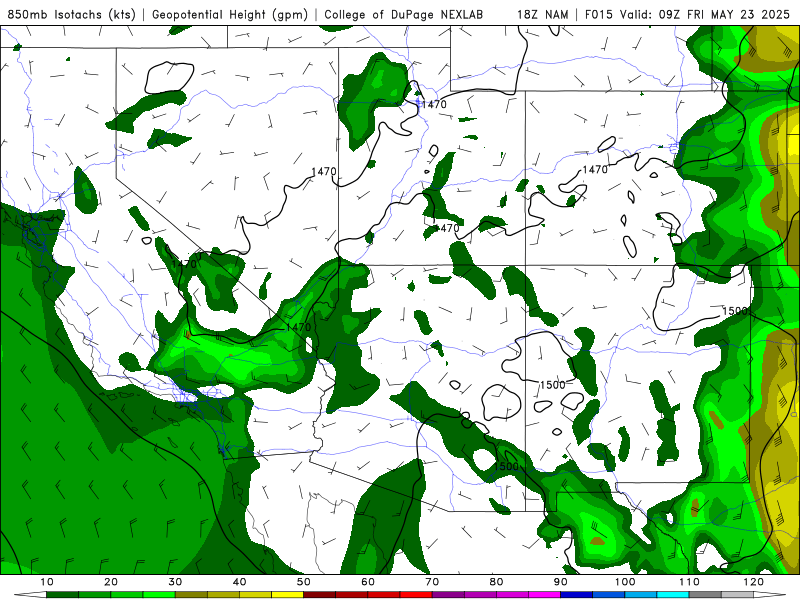The image size is (800, 600).
Task: Click the dark blue swatch starting at 90
Action: pyautogui.click(x=577, y=595)
